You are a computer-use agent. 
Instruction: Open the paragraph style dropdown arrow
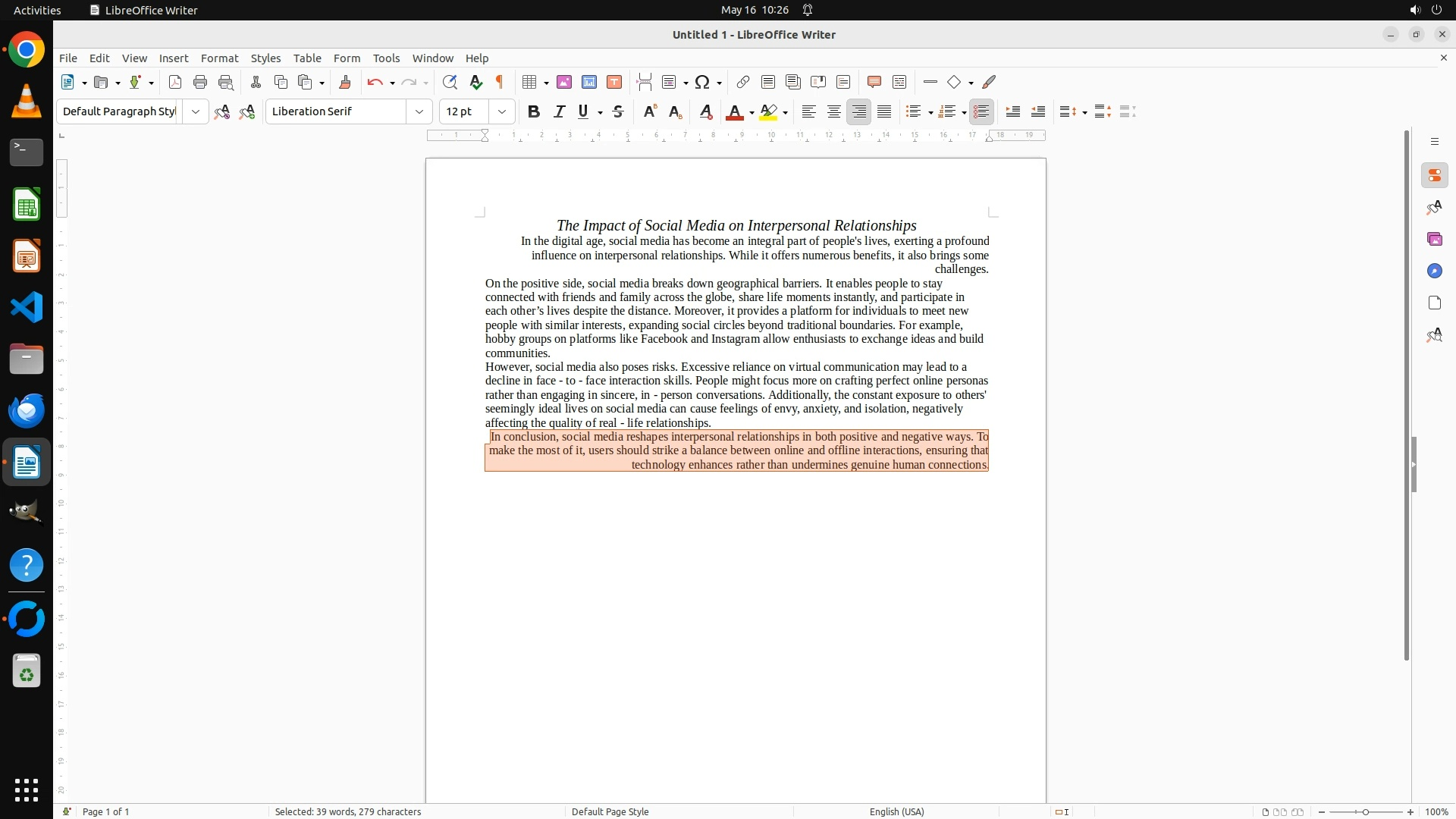pos(196,111)
